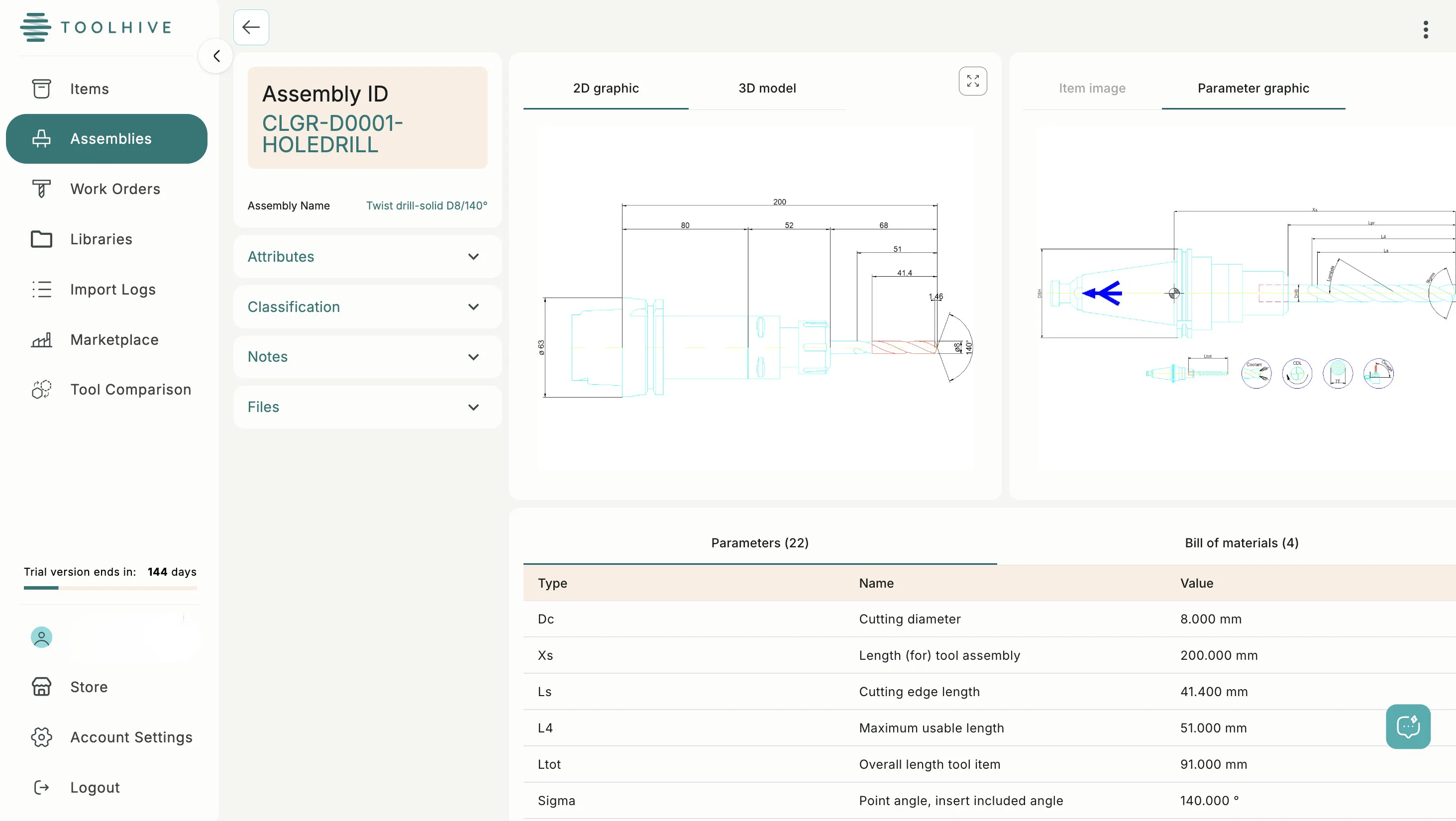This screenshot has height=821, width=1456.
Task: Switch to the Item image tab
Action: 1092,88
